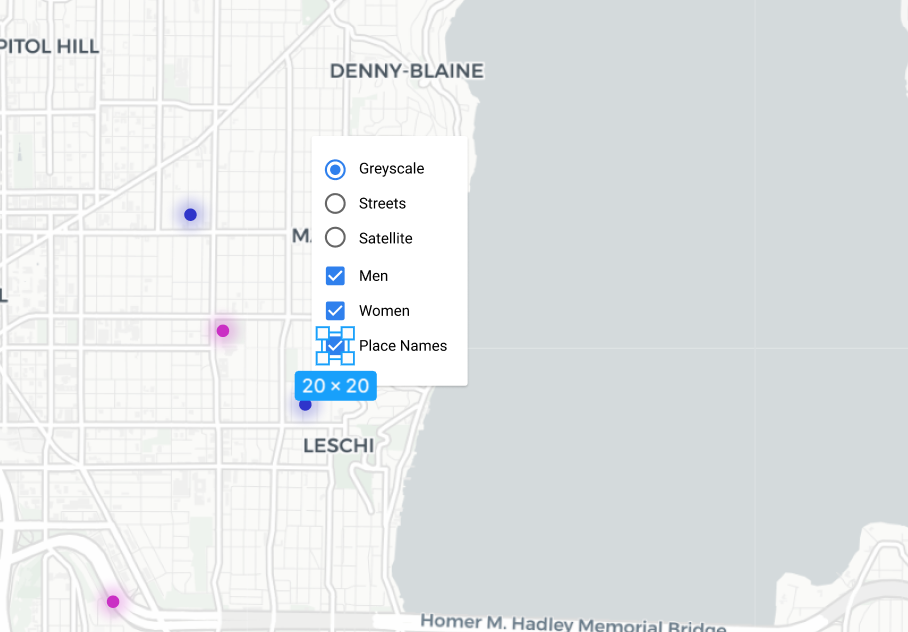Viewport: 908px width, 632px height.
Task: Click the DENNY-BLAINE neighborhood label
Action: 406,71
